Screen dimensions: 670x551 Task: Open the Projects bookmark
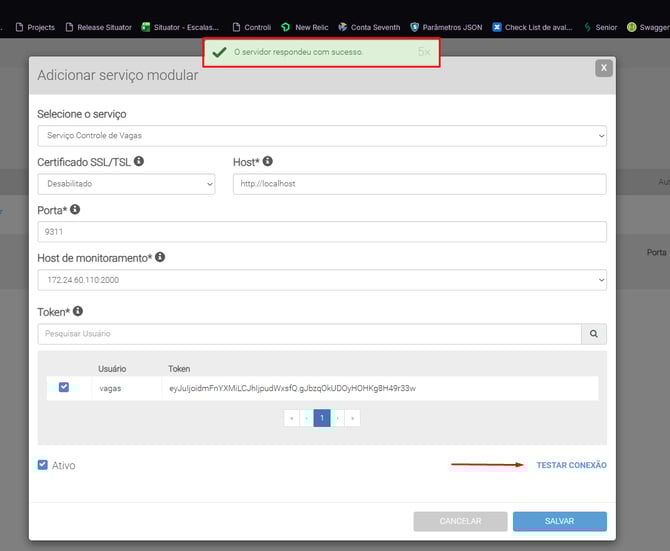(34, 27)
